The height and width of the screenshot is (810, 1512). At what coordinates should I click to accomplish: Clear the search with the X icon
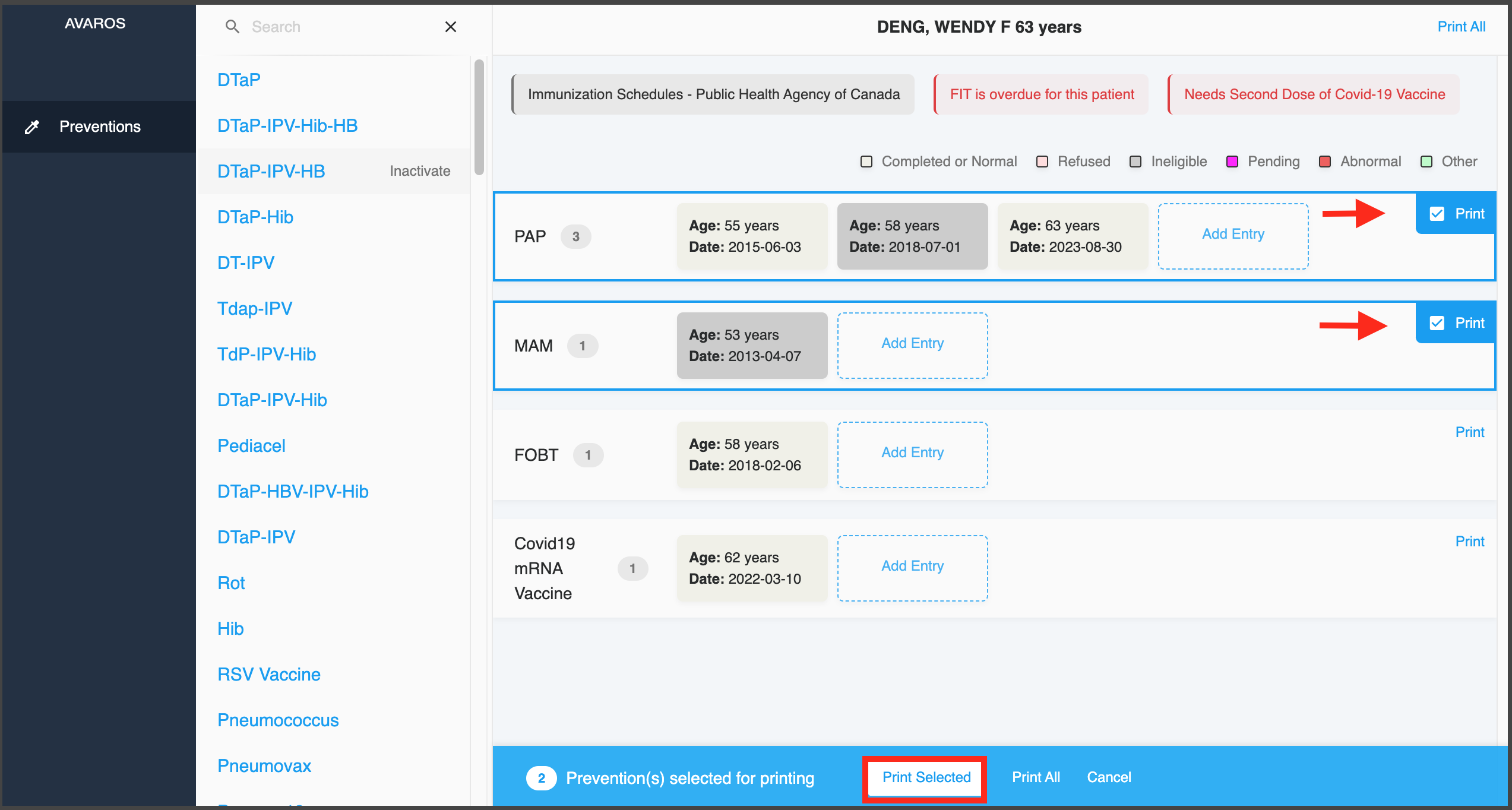point(451,27)
